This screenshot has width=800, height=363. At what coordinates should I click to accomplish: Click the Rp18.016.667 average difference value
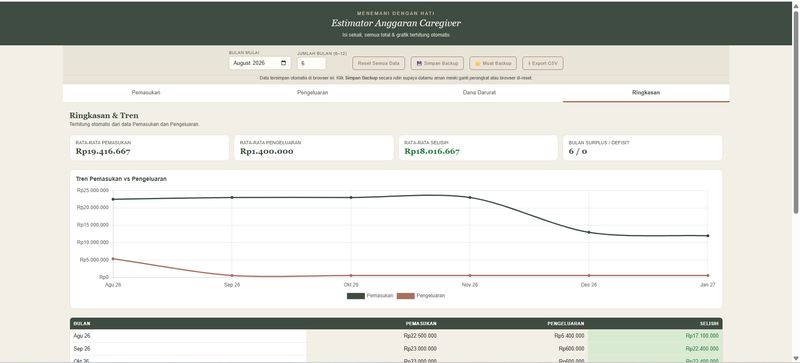point(432,152)
